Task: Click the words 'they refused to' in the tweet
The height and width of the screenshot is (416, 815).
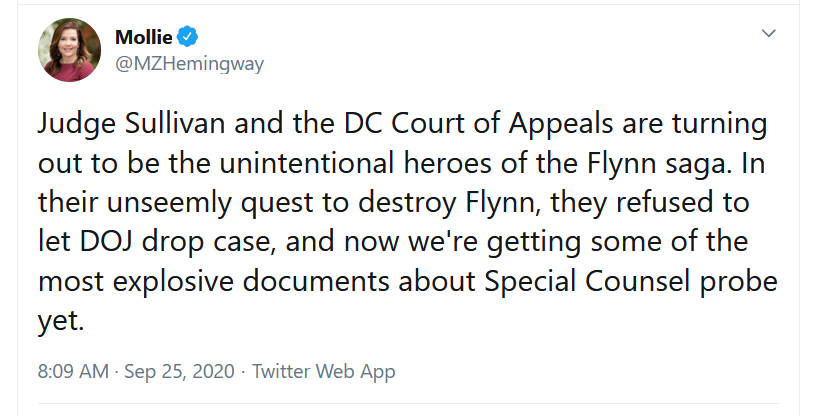Action: click(x=650, y=203)
